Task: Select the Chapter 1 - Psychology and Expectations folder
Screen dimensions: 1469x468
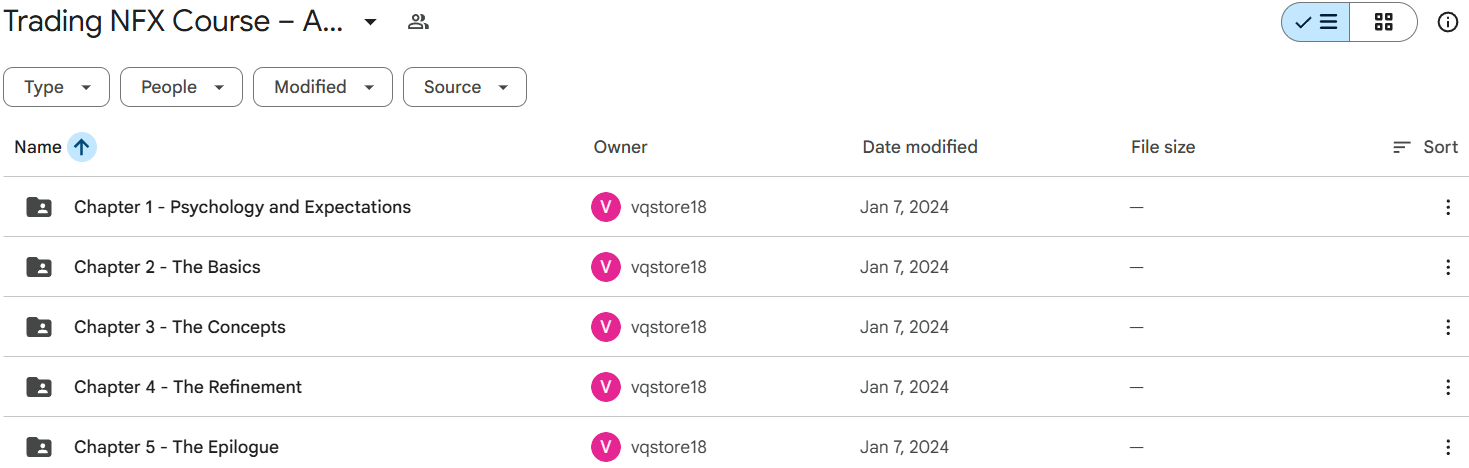Action: tap(736, 207)
